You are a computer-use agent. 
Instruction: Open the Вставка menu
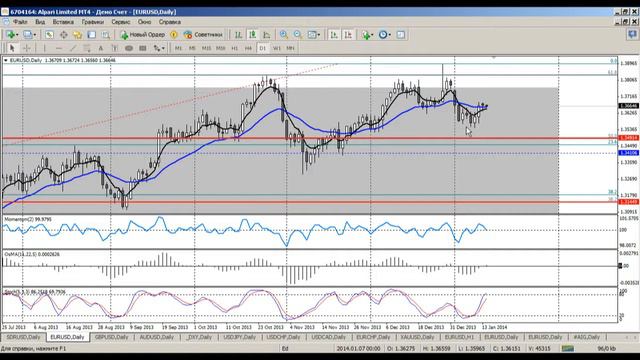click(x=63, y=22)
